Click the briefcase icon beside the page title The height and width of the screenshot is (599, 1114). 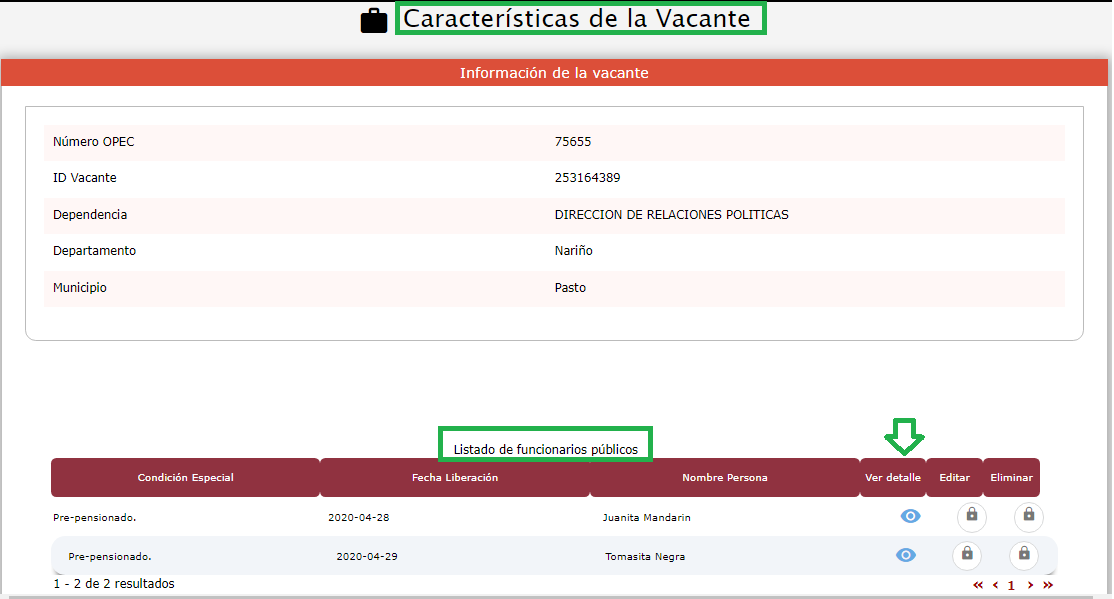[x=374, y=21]
